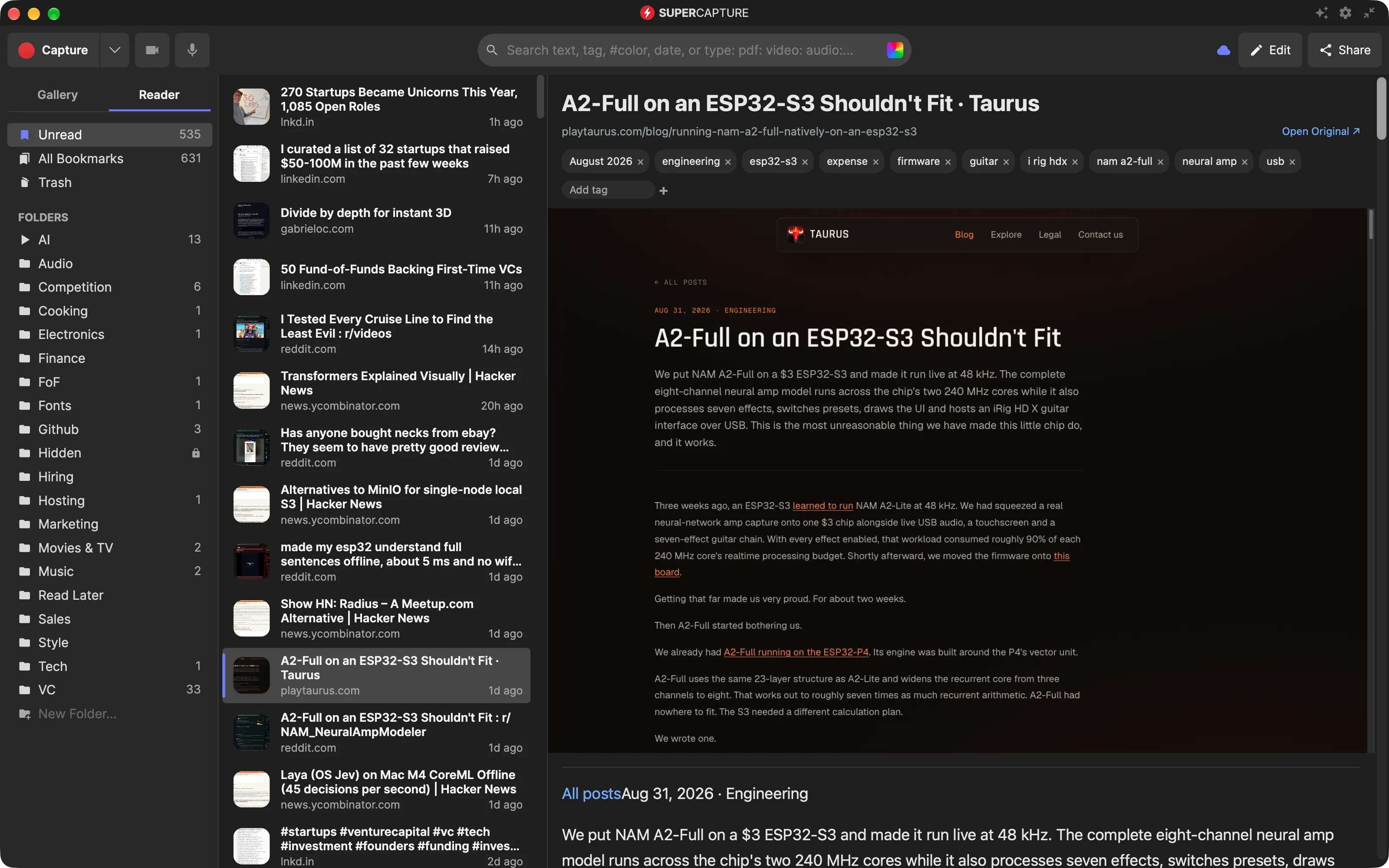Remove the engineering tag
Image resolution: width=1389 pixels, height=868 pixels.
[x=728, y=162]
